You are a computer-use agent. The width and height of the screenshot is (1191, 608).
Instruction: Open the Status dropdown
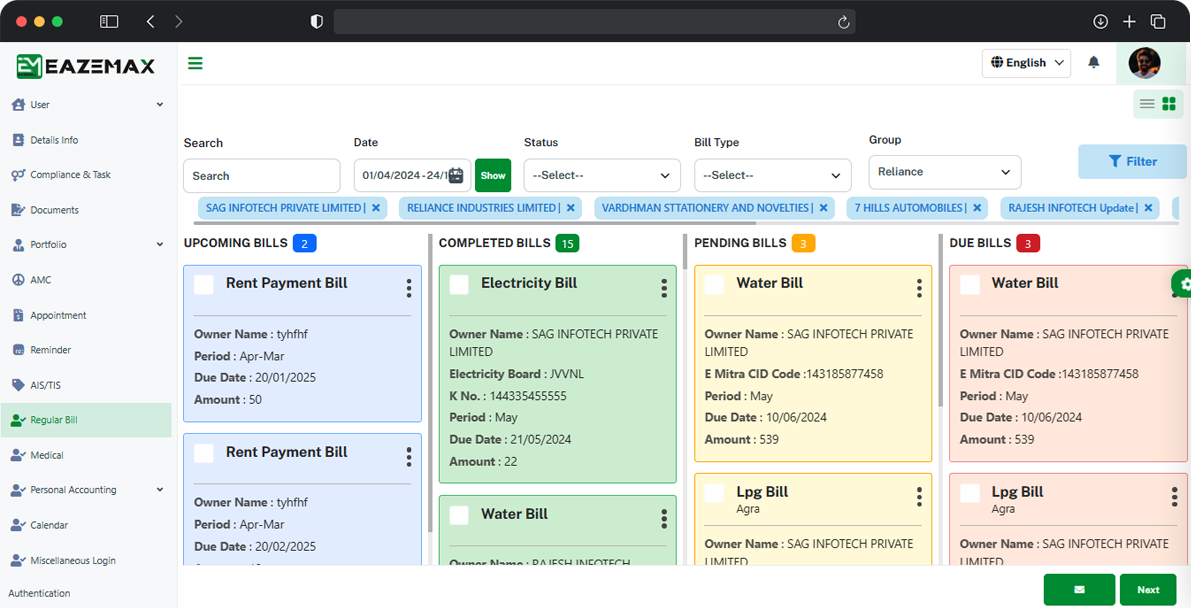(602, 176)
